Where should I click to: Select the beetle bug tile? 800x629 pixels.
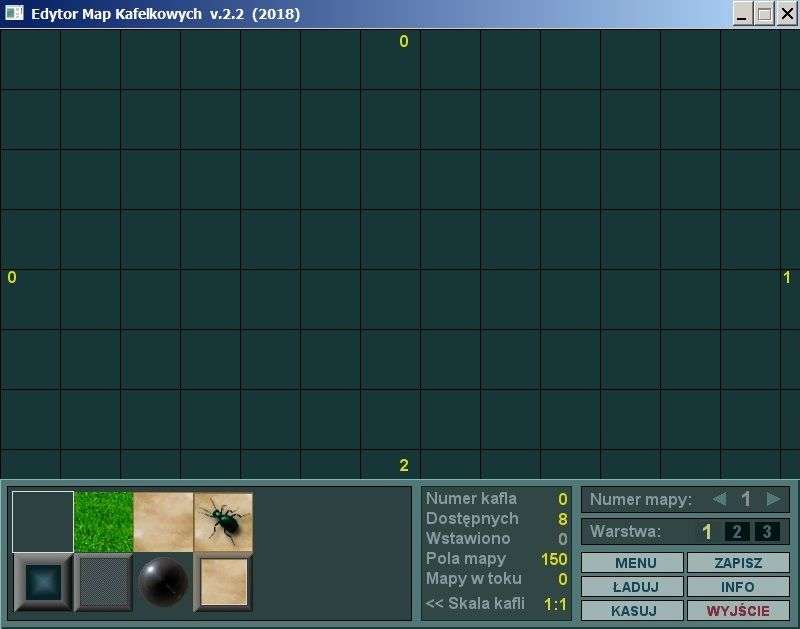coord(223,521)
